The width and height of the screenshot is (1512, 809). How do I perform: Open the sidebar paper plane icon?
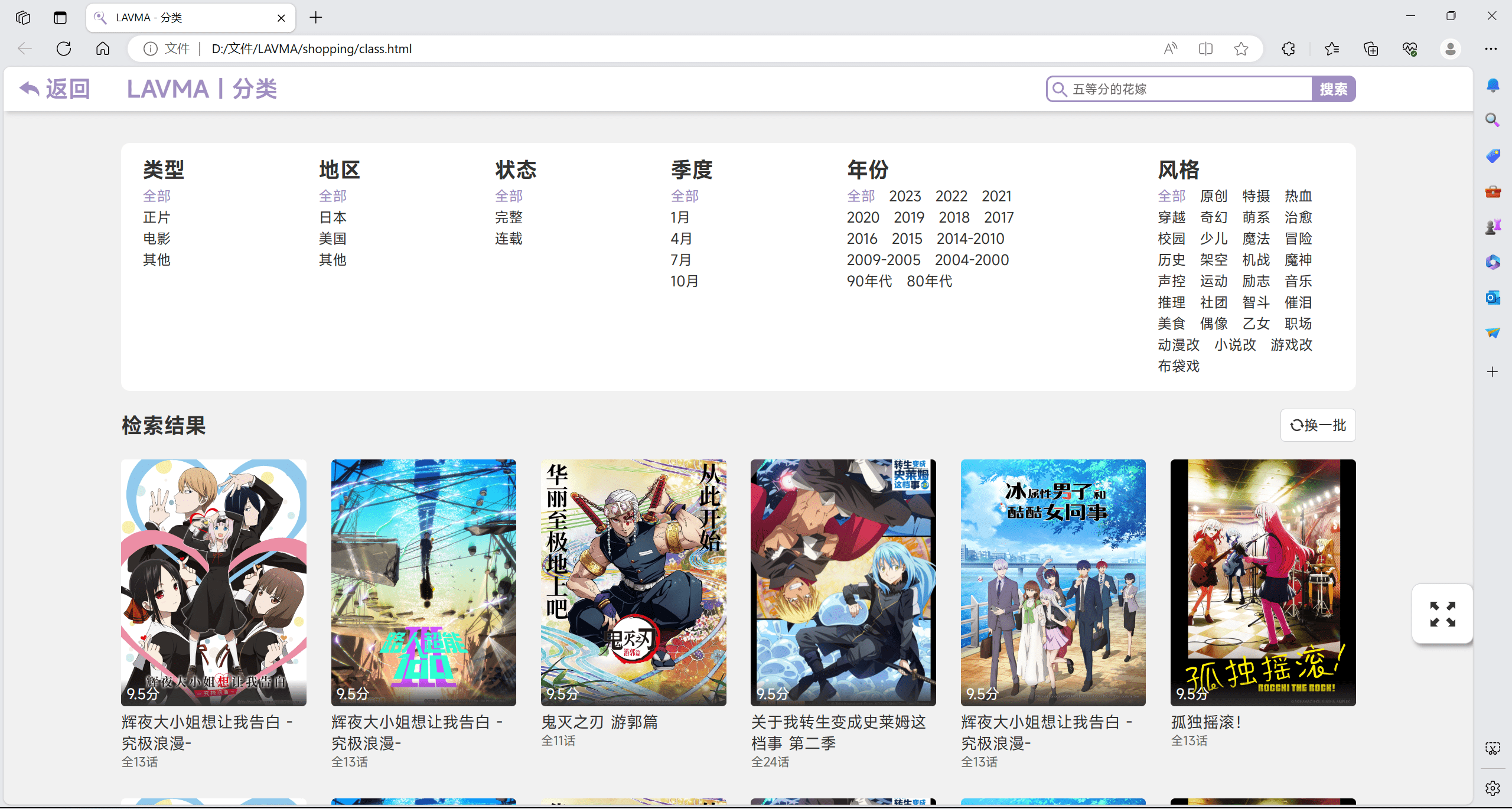pos(1493,333)
